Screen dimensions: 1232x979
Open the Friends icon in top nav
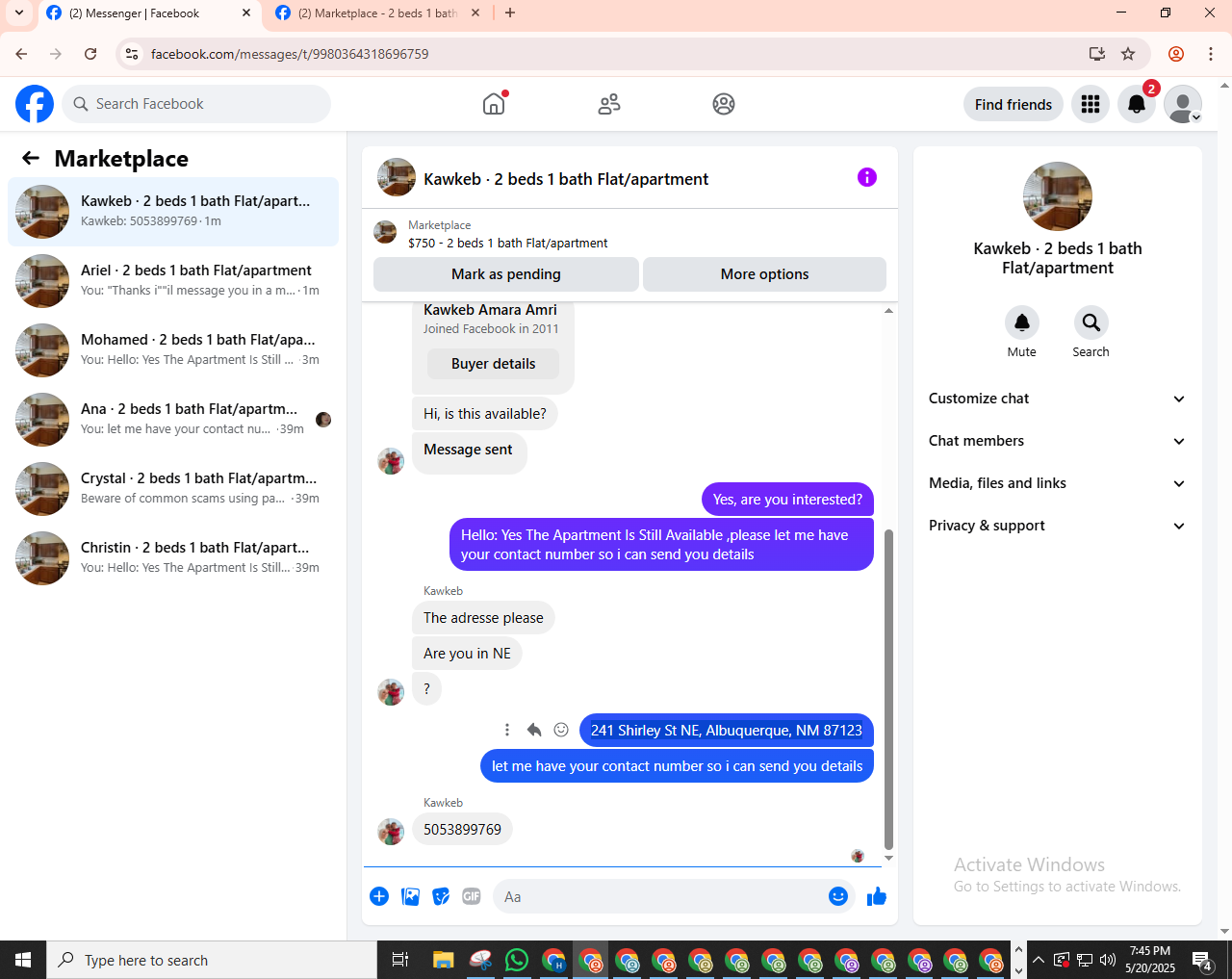tap(609, 104)
